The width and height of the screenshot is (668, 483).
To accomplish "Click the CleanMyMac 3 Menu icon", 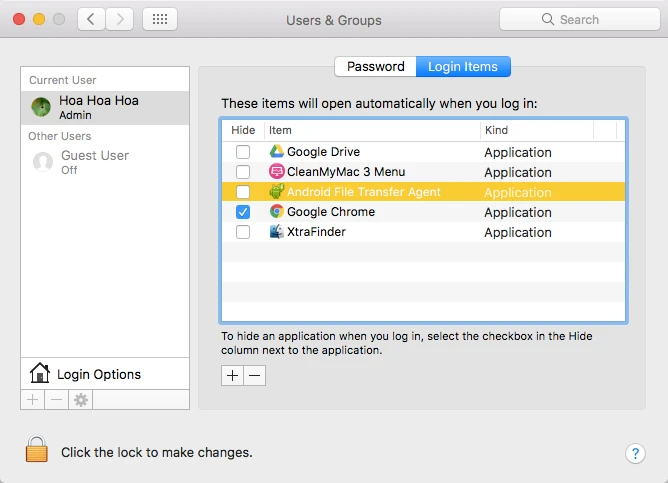I will (x=277, y=172).
